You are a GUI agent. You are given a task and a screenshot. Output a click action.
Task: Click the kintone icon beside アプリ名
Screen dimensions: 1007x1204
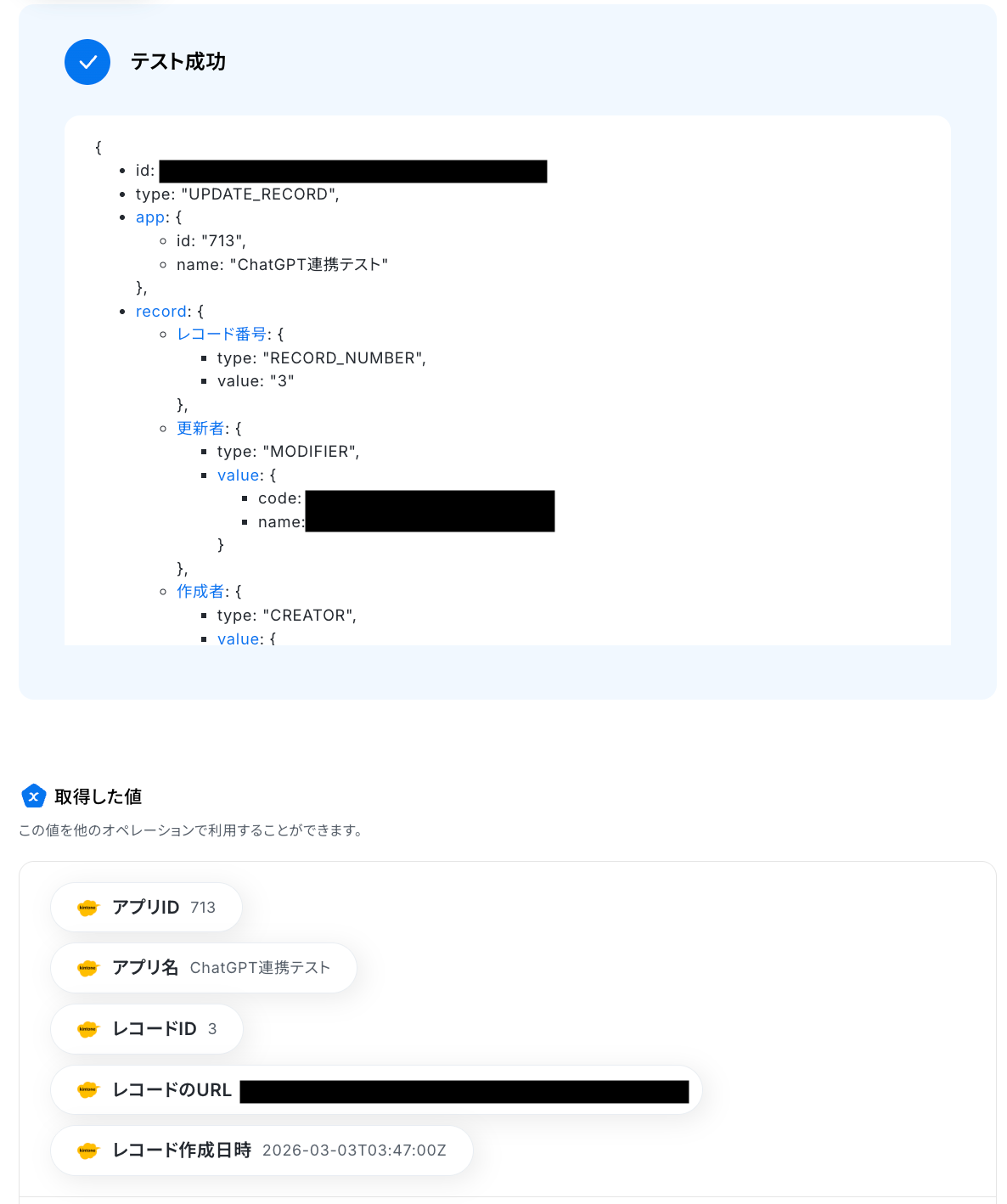coord(87,968)
